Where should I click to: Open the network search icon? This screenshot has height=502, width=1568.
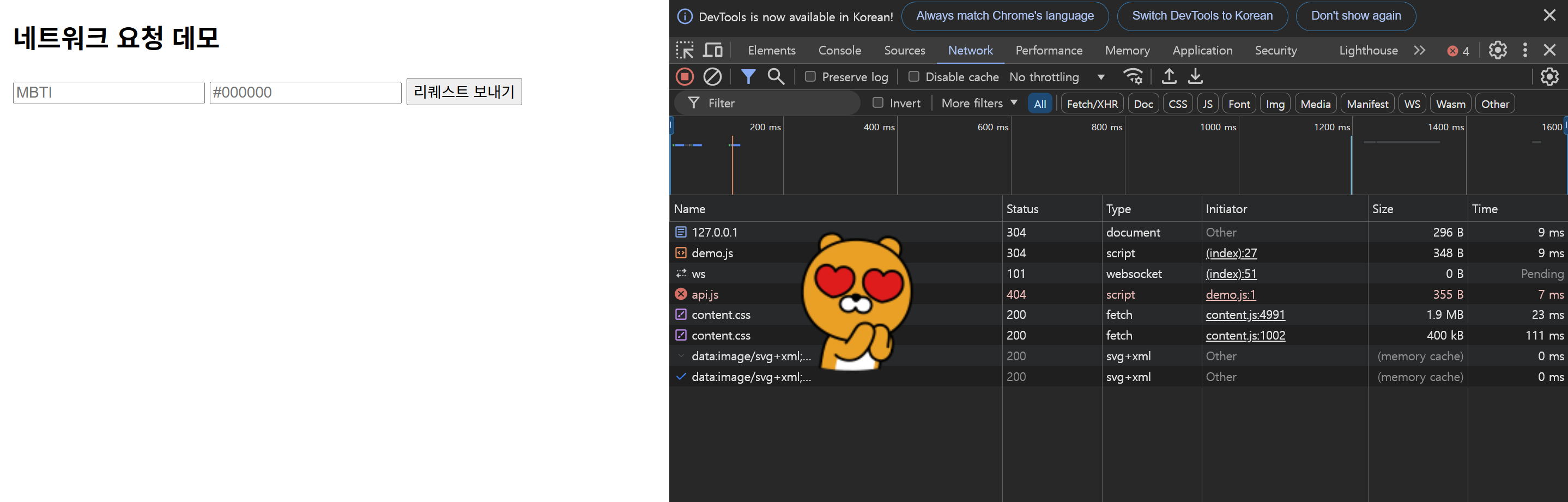click(x=776, y=77)
